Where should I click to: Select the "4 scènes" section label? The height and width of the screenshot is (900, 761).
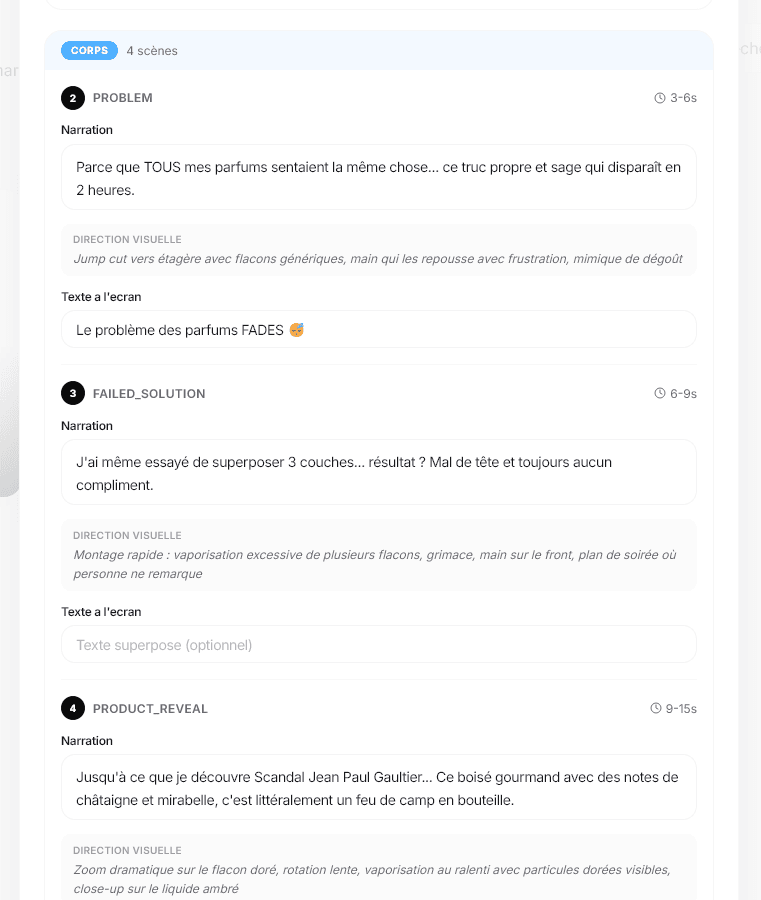click(152, 51)
